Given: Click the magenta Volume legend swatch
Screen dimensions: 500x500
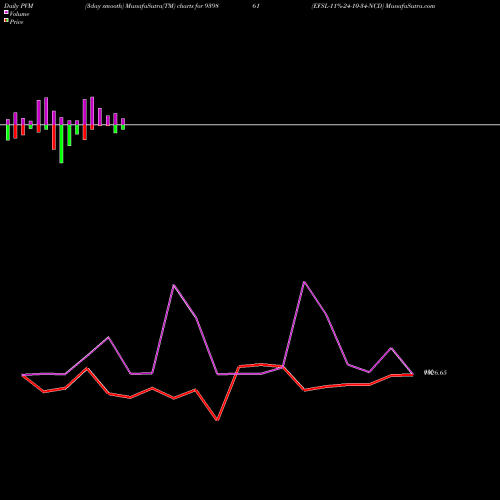Looking at the screenshot, I should coord(6,12).
